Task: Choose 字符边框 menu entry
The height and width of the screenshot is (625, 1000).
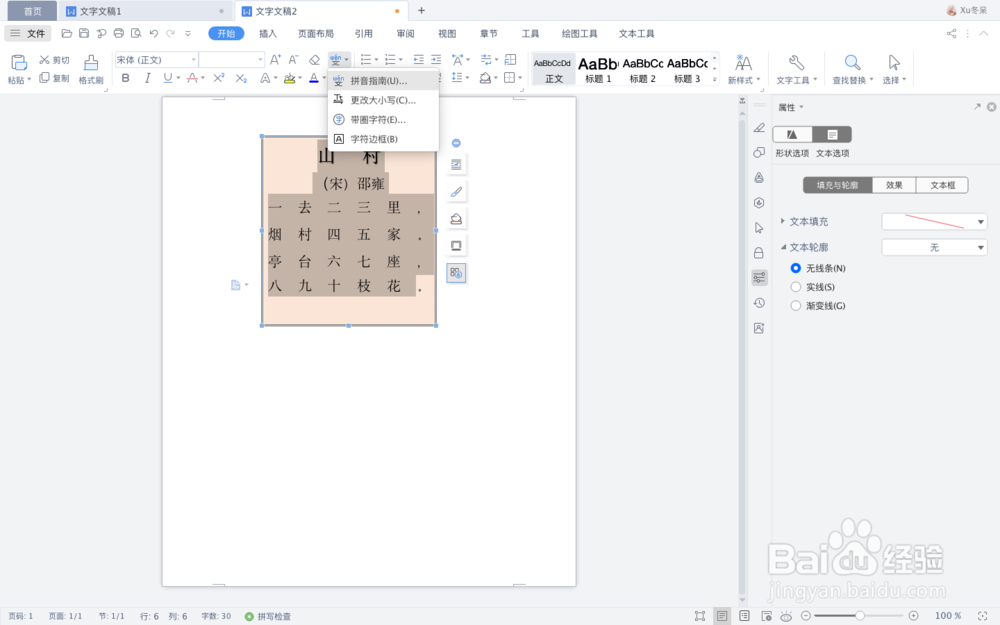Action: 383,138
